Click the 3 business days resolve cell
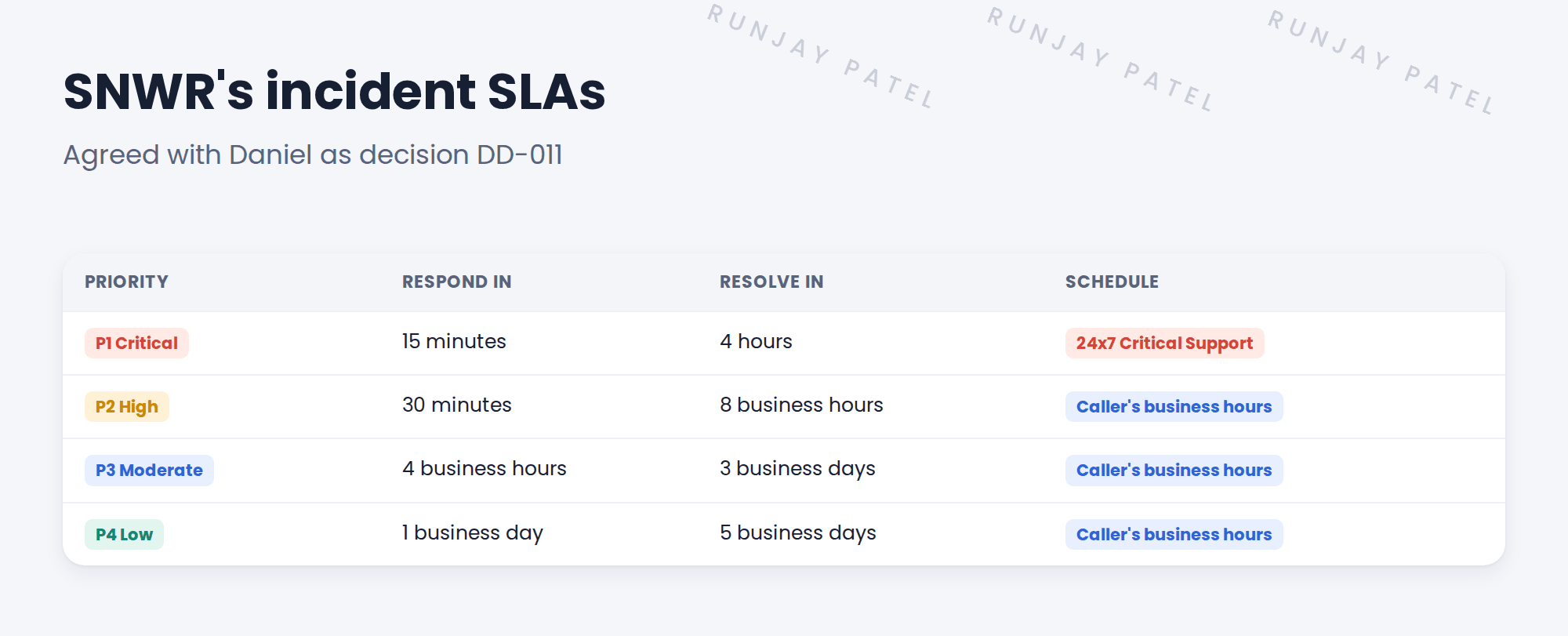This screenshot has height=636, width=1568. (x=797, y=468)
